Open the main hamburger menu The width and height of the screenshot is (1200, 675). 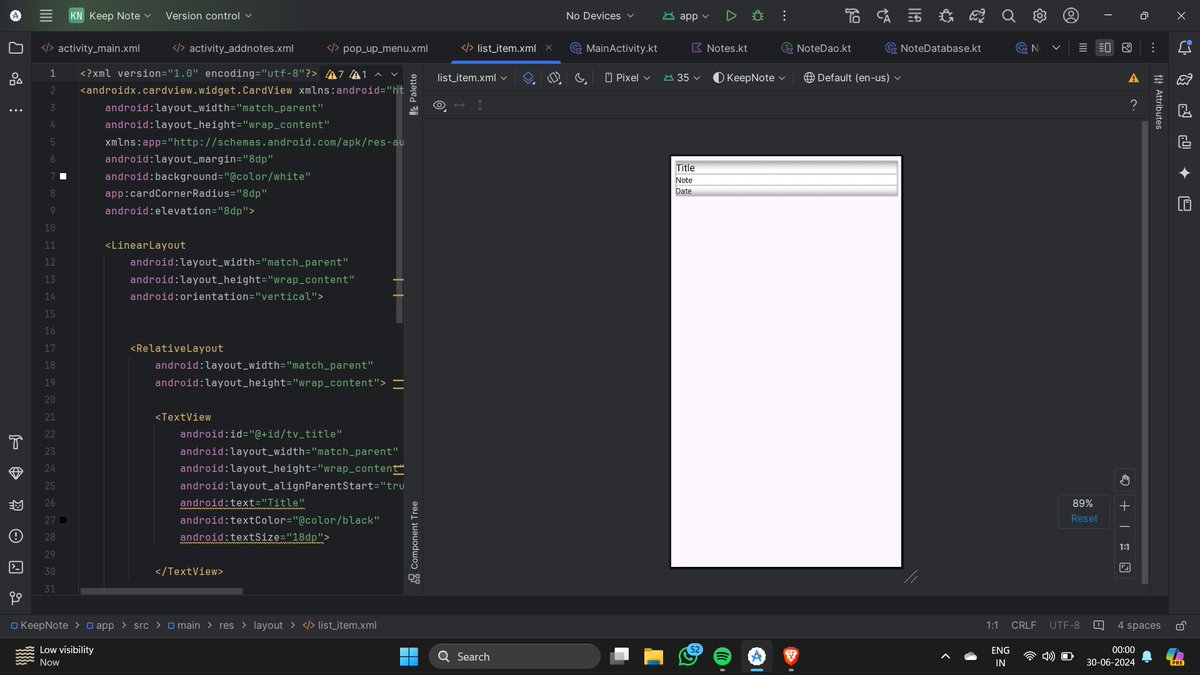[45, 15]
